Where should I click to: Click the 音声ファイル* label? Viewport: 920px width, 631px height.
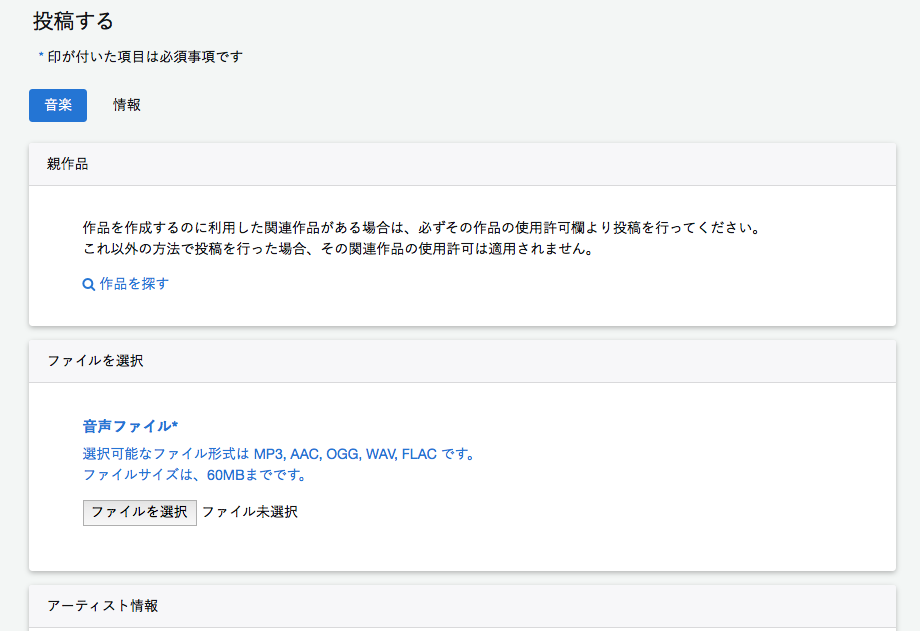click(130, 426)
